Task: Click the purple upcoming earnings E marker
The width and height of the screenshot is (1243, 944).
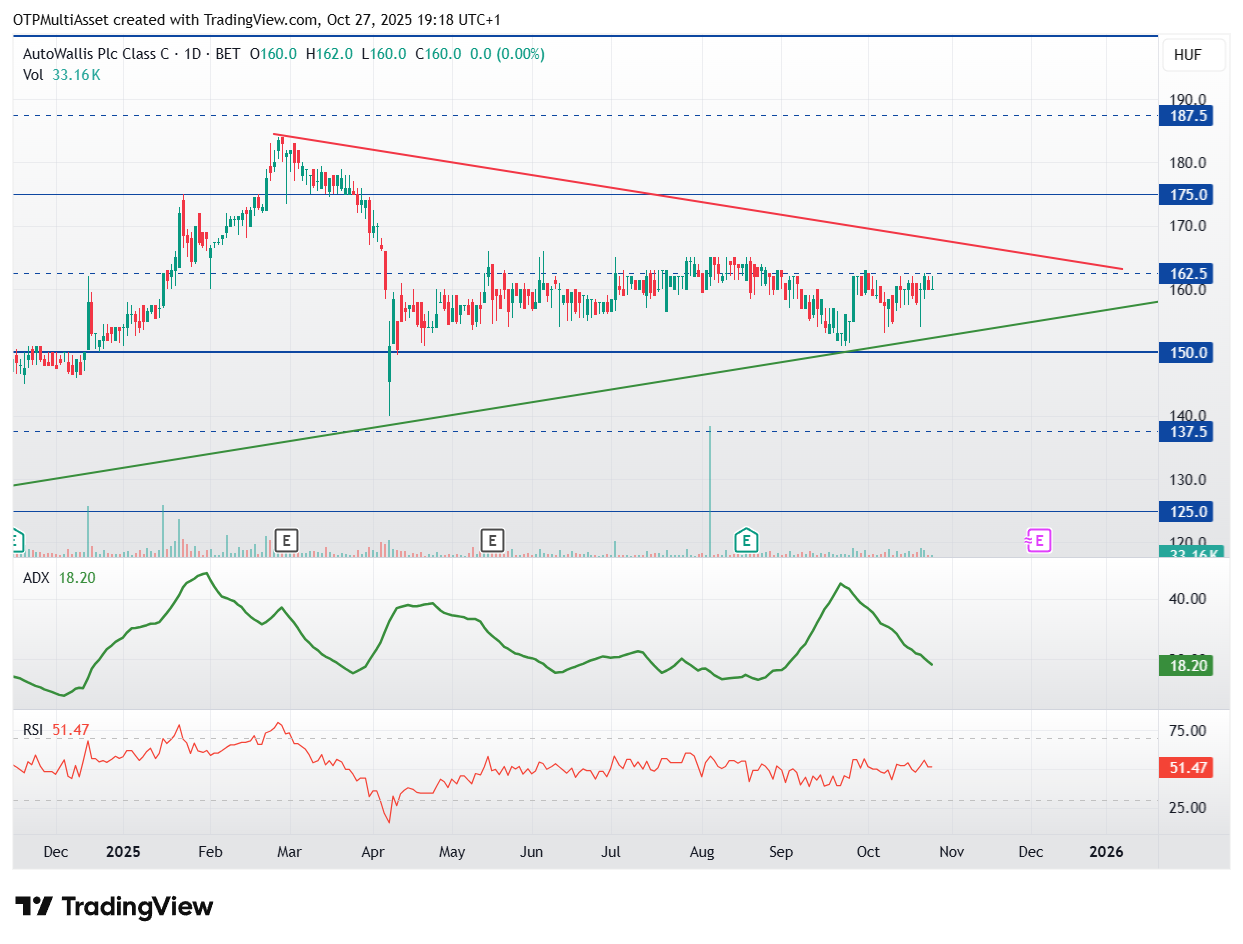Action: click(x=1037, y=541)
